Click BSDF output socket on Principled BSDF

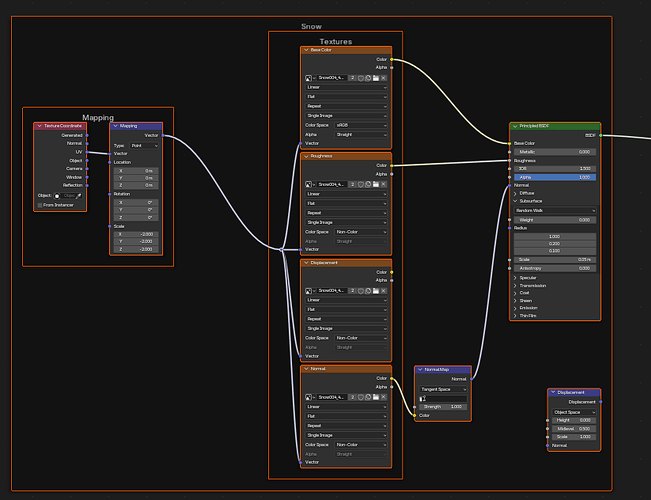(x=601, y=135)
